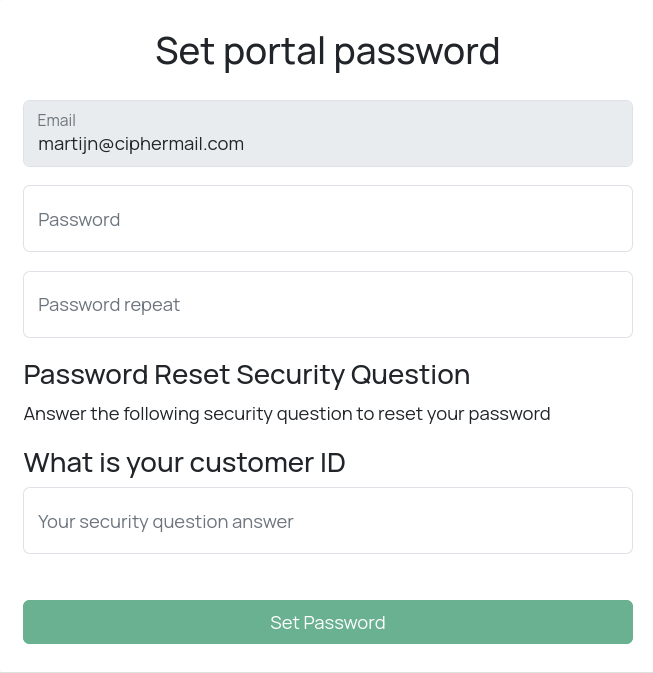Click the Set portal password heading

tap(327, 51)
